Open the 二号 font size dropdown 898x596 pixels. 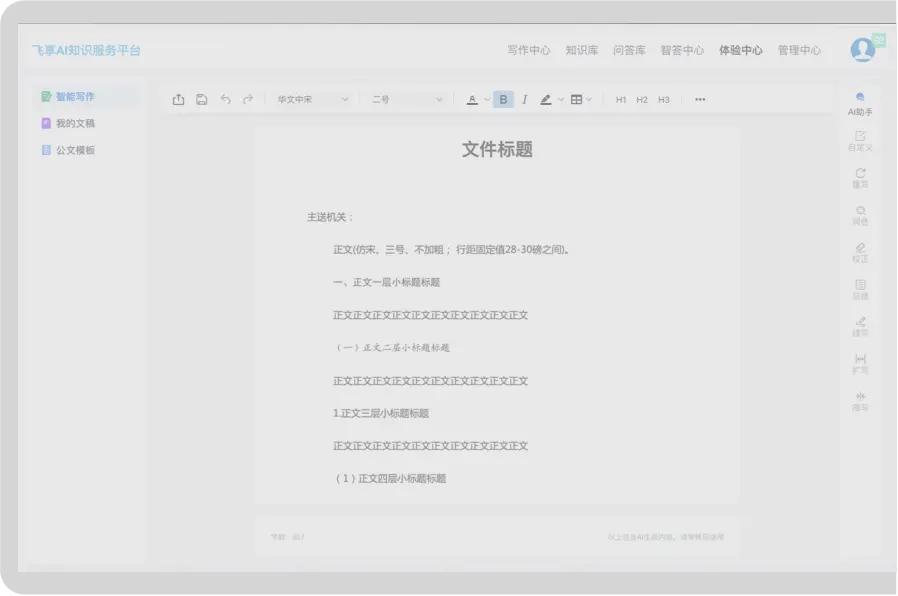pos(407,100)
